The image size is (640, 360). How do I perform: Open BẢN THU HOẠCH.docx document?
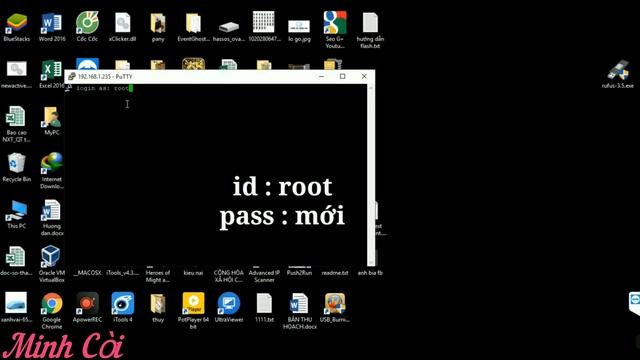click(300, 311)
